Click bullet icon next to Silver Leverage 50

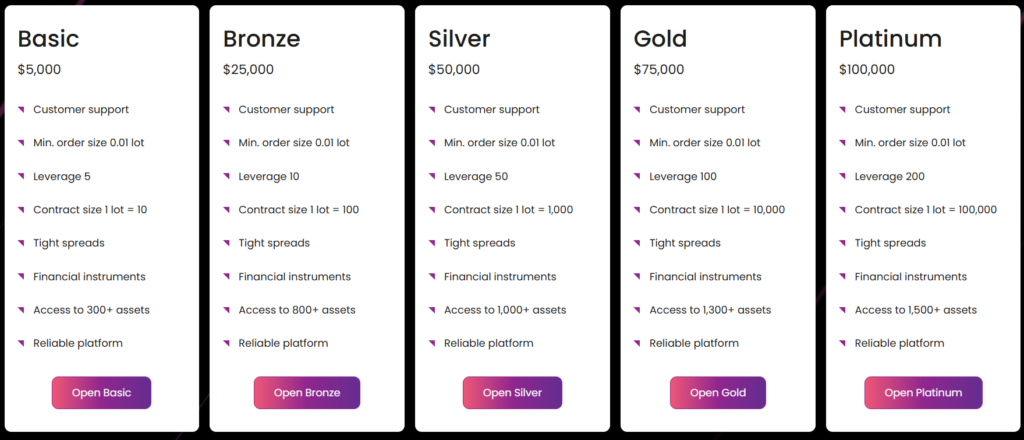(432, 177)
